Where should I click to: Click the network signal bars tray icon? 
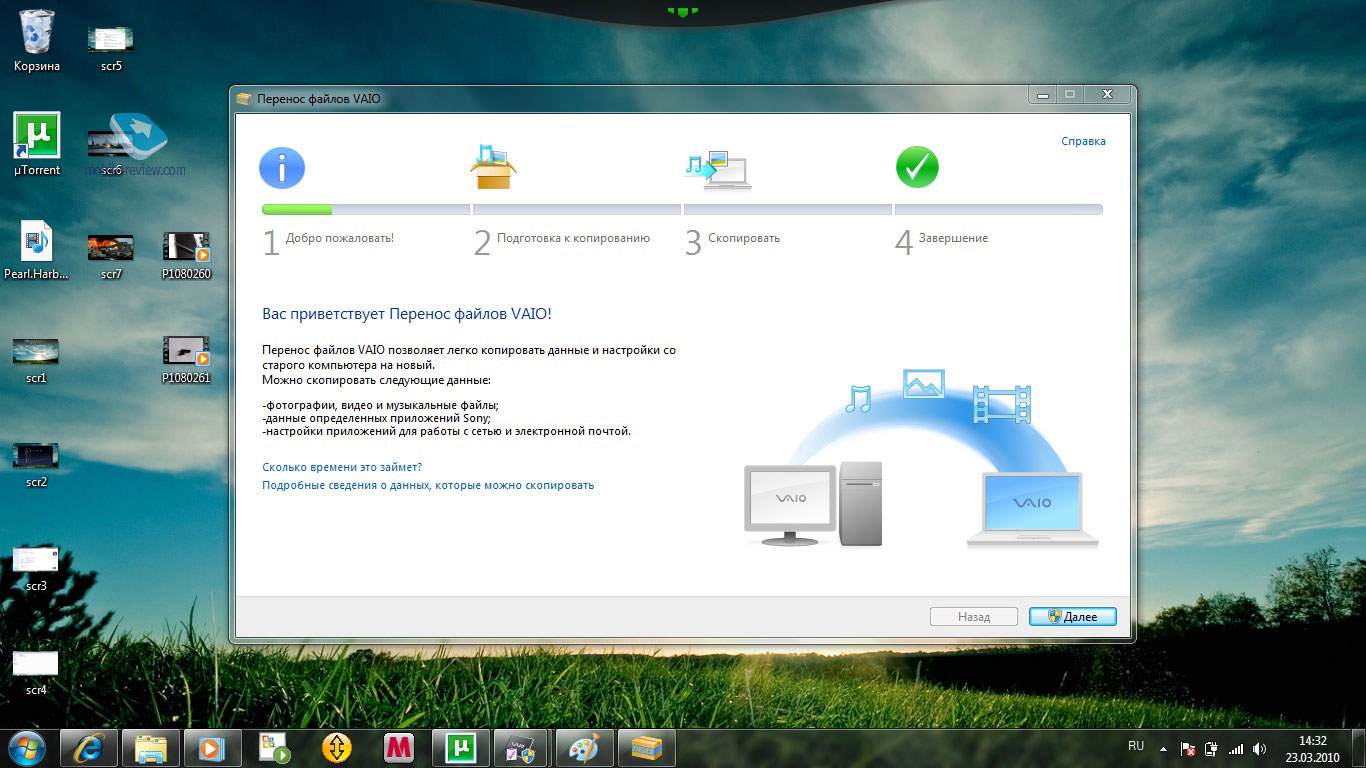point(1236,749)
